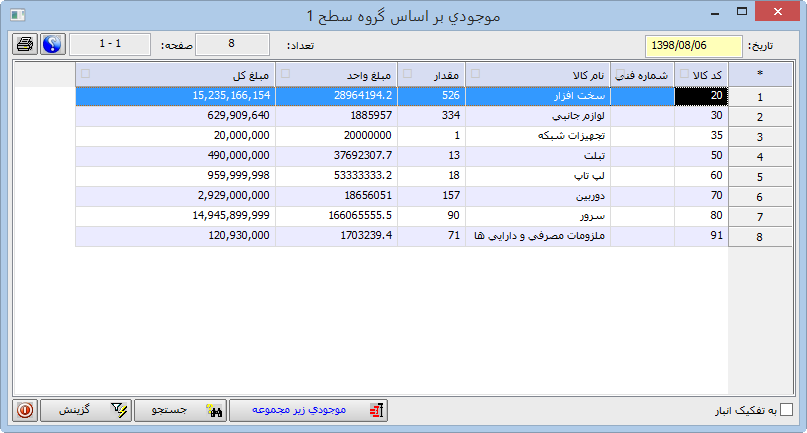
Task: Click the app icon in the title bar
Action: point(18,15)
